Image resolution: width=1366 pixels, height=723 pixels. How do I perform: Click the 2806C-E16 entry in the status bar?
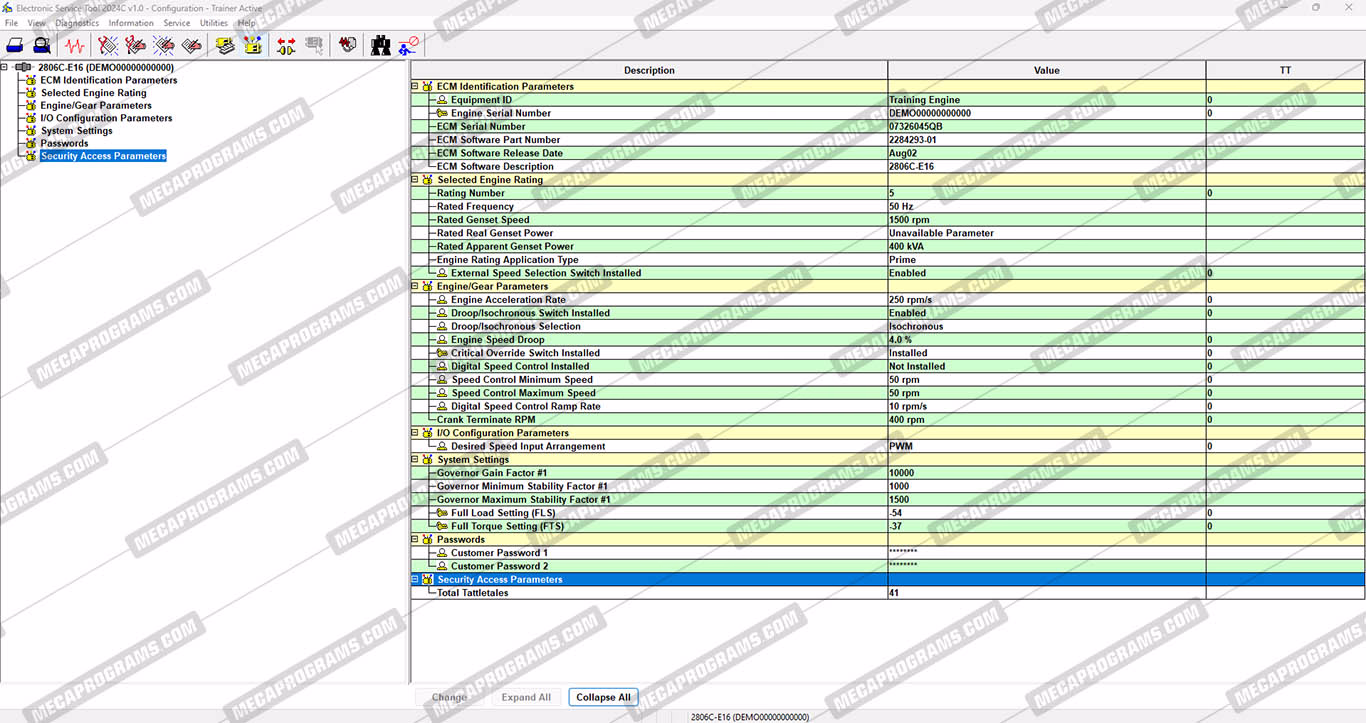(750, 716)
